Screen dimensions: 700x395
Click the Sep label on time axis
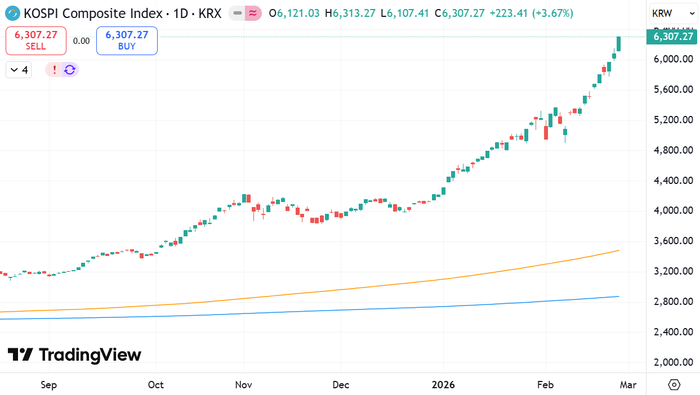[x=49, y=385]
